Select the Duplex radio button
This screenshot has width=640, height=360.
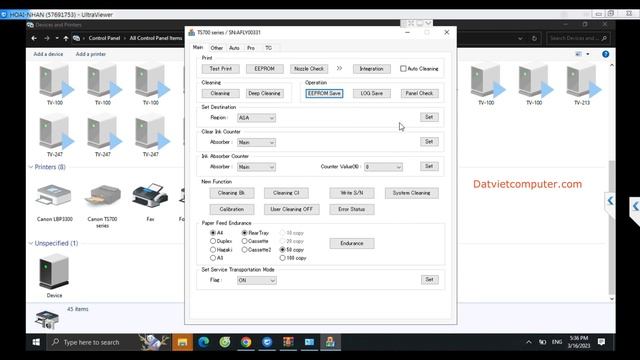pos(213,241)
